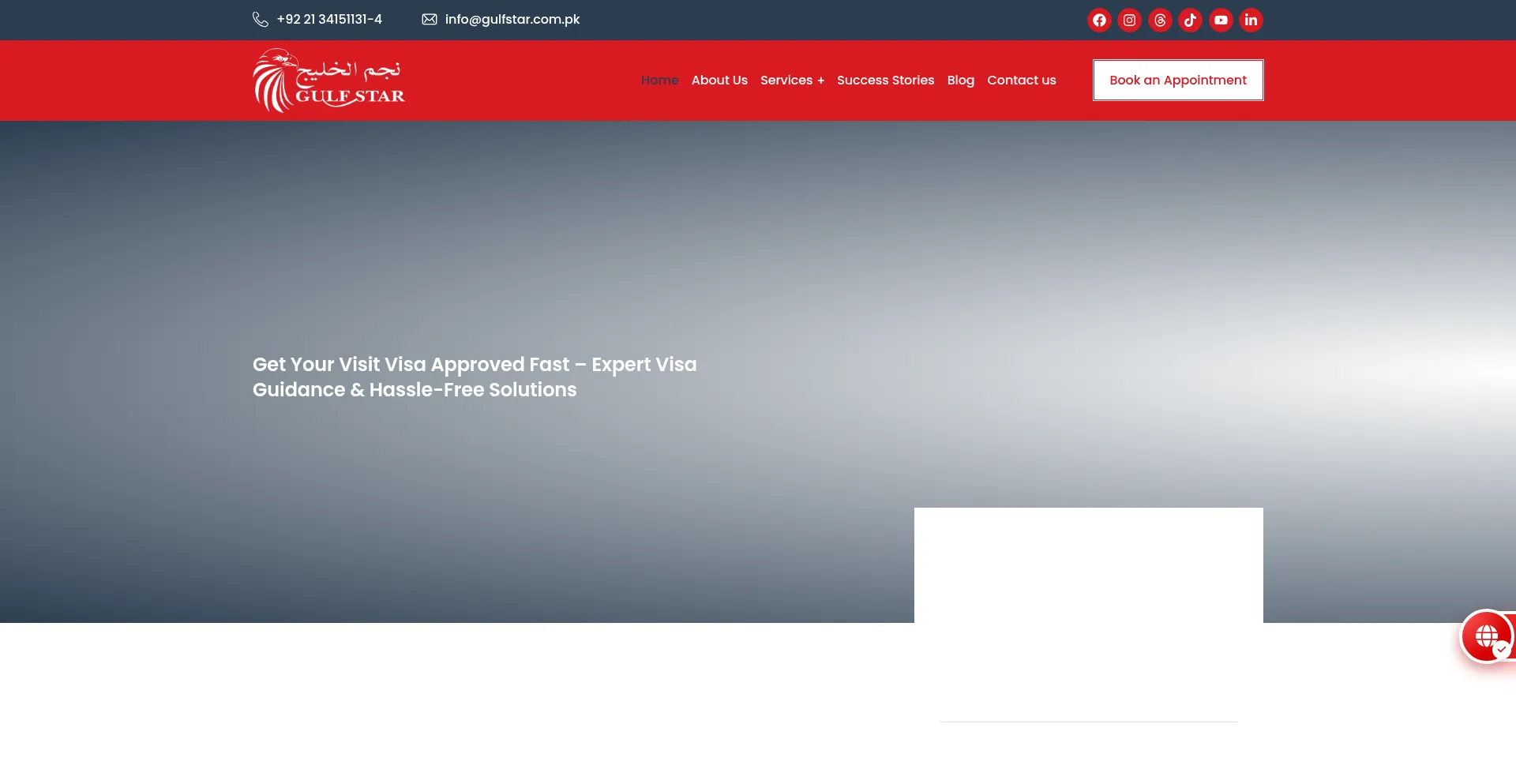Viewport: 1516px width, 784px height.
Task: Click the visit visa hero headline
Action: (x=475, y=377)
